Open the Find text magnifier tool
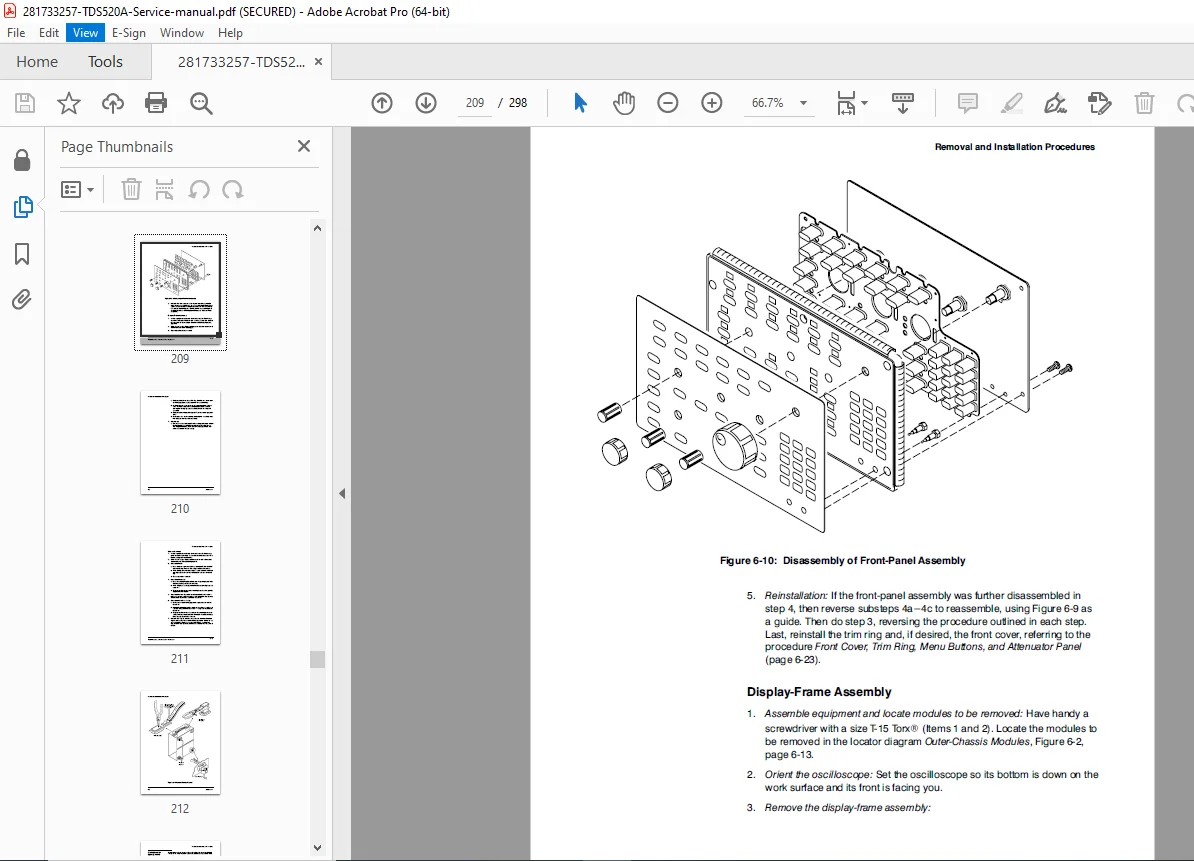 pos(201,103)
